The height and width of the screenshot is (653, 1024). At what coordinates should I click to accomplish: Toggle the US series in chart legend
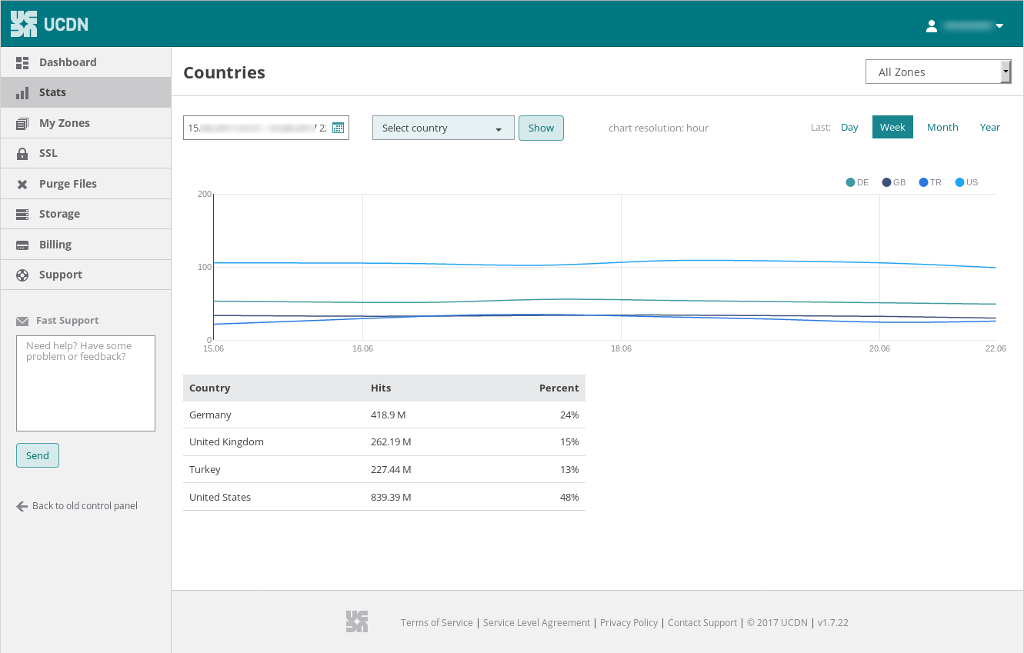coord(966,183)
